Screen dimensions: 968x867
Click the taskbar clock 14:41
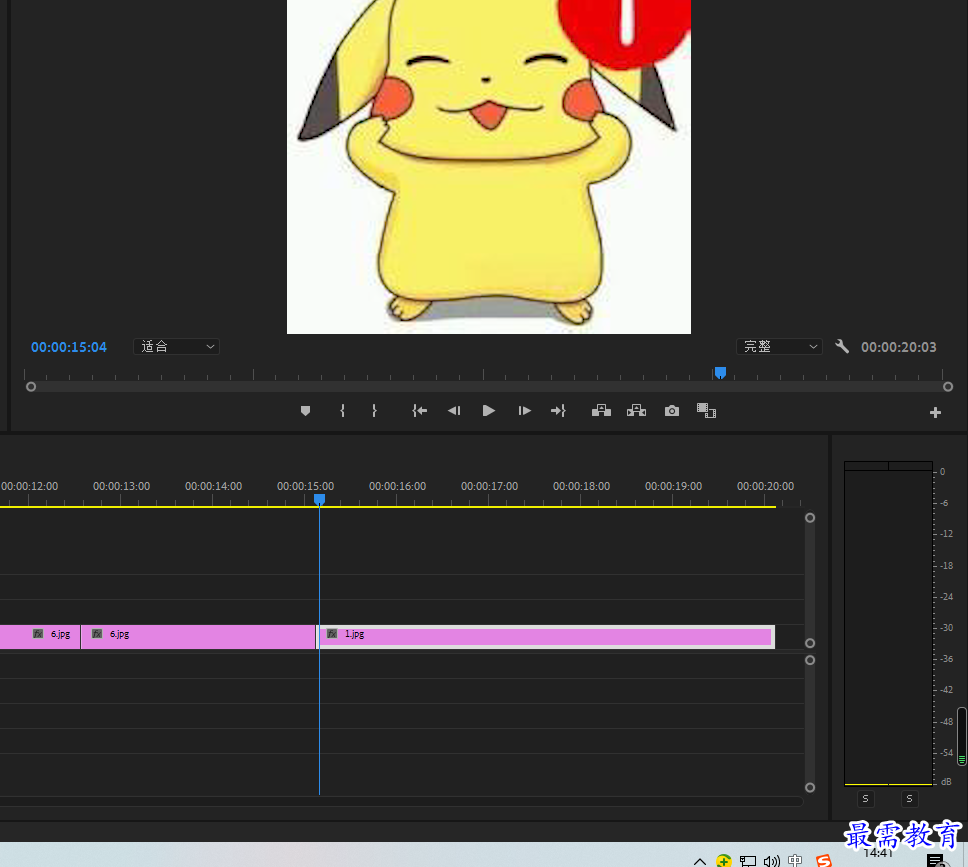pyautogui.click(x=878, y=854)
